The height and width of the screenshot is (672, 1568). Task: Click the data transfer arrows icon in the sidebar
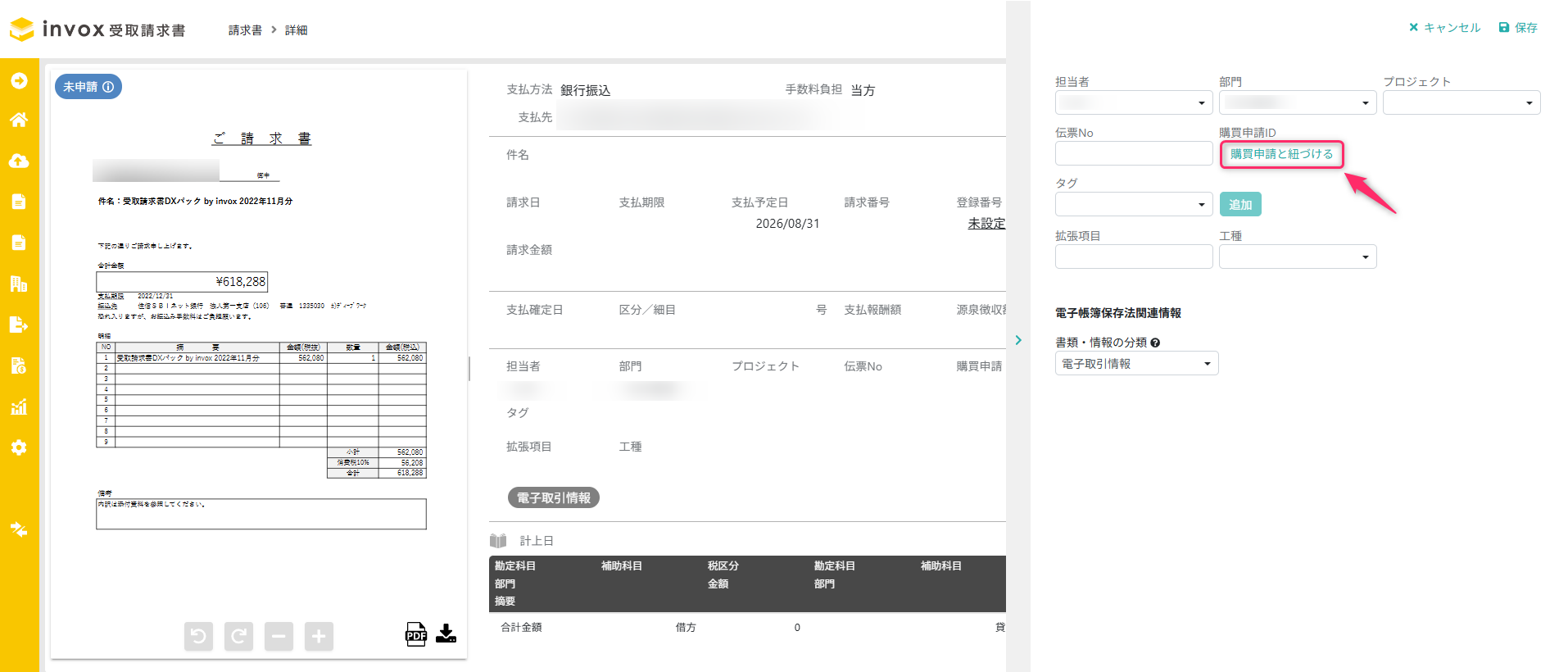(19, 529)
